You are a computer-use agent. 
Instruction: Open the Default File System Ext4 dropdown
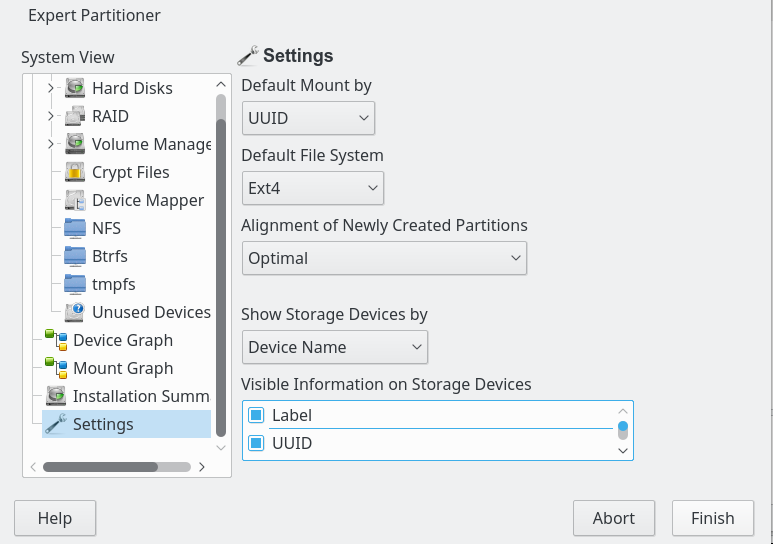(313, 188)
